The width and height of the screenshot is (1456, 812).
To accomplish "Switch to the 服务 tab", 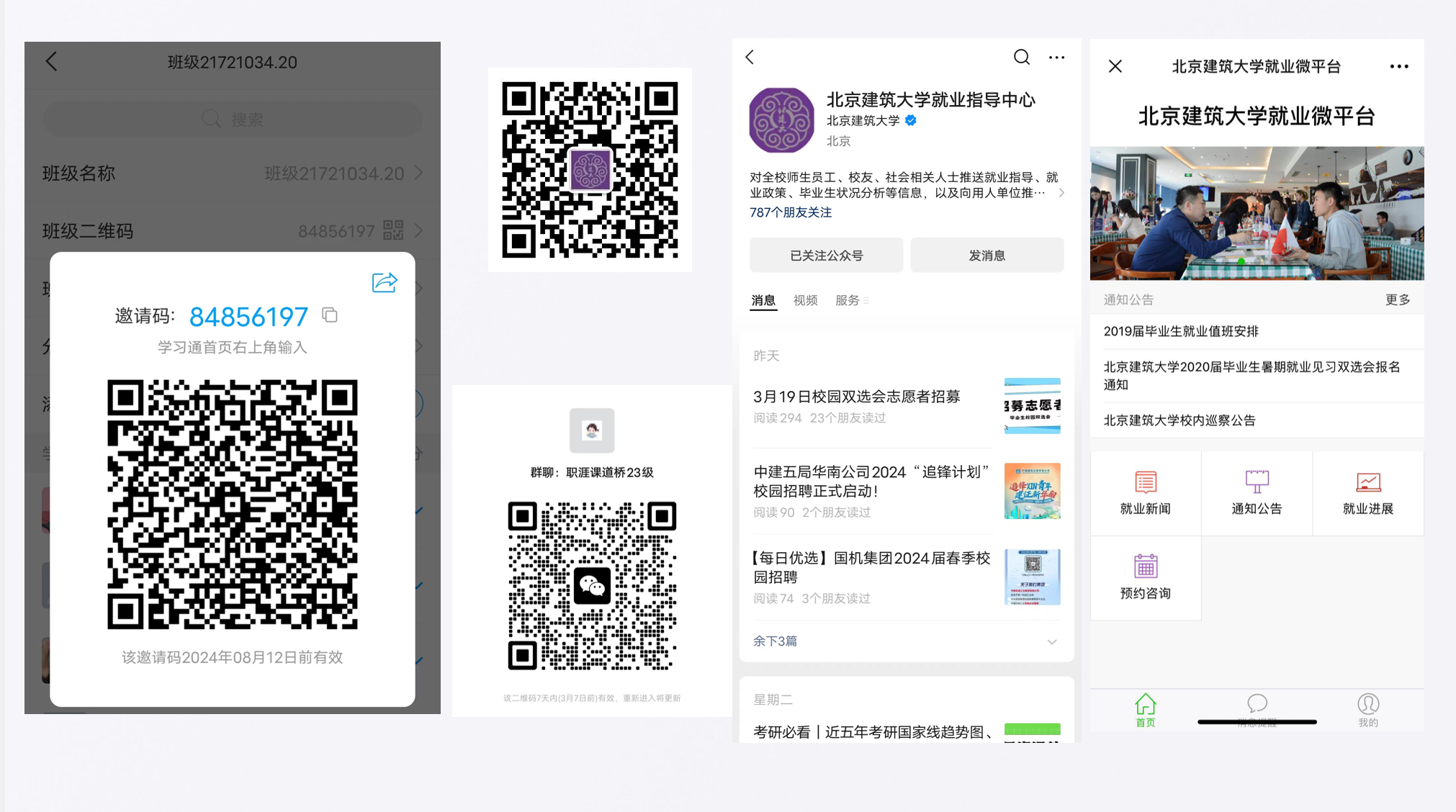I will click(848, 300).
